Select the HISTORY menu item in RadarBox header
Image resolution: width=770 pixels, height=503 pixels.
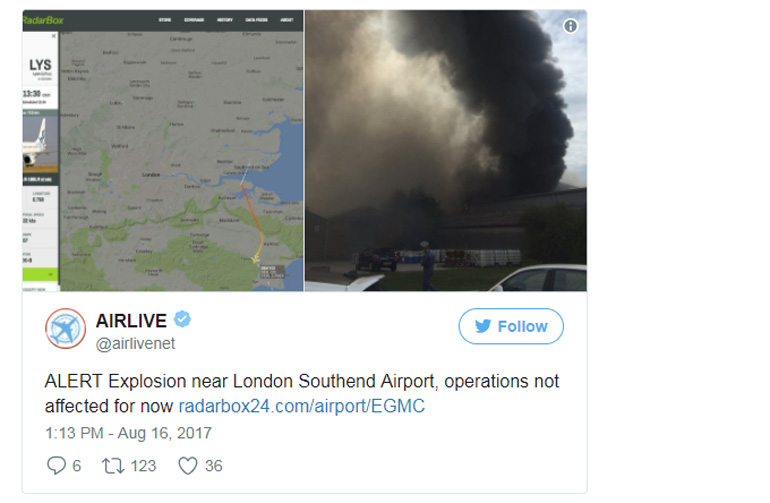click(225, 20)
